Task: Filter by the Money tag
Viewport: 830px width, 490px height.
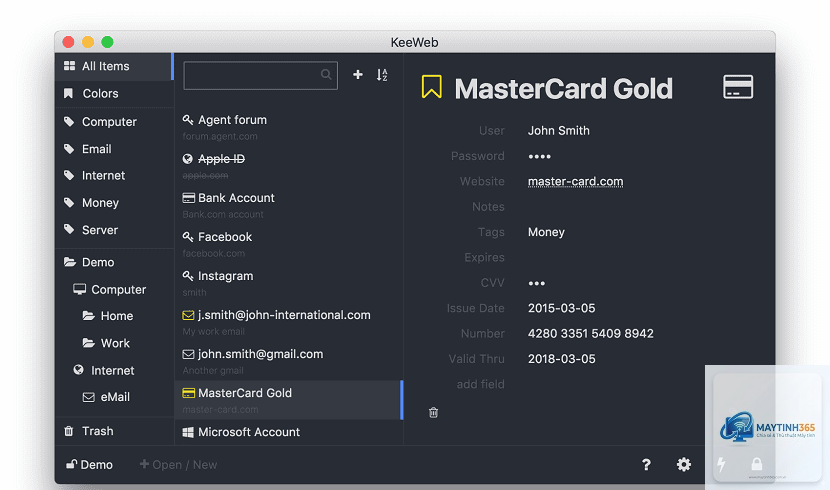Action: pos(114,203)
